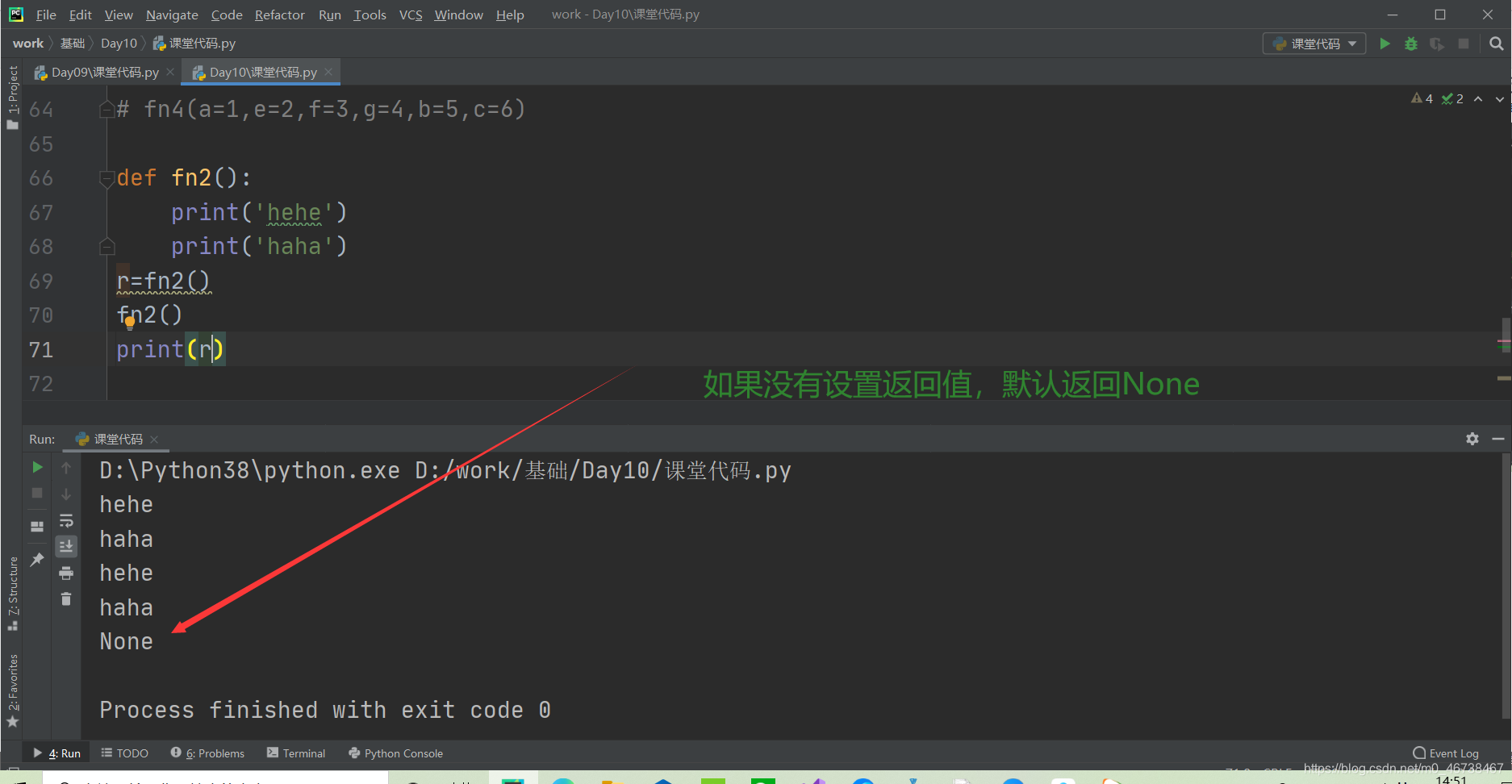Viewport: 1512px width, 784px height.
Task: Open the Project tool window sidebar tab
Action: pos(12,97)
